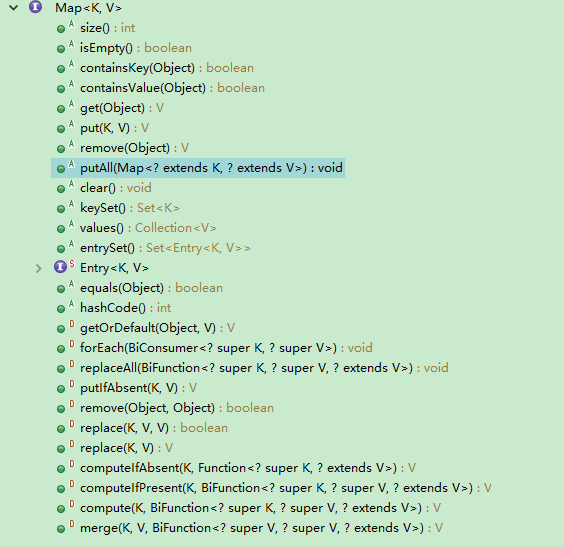
Task: Collapse the Map<K, V> tree node
Action: (x=13, y=7)
